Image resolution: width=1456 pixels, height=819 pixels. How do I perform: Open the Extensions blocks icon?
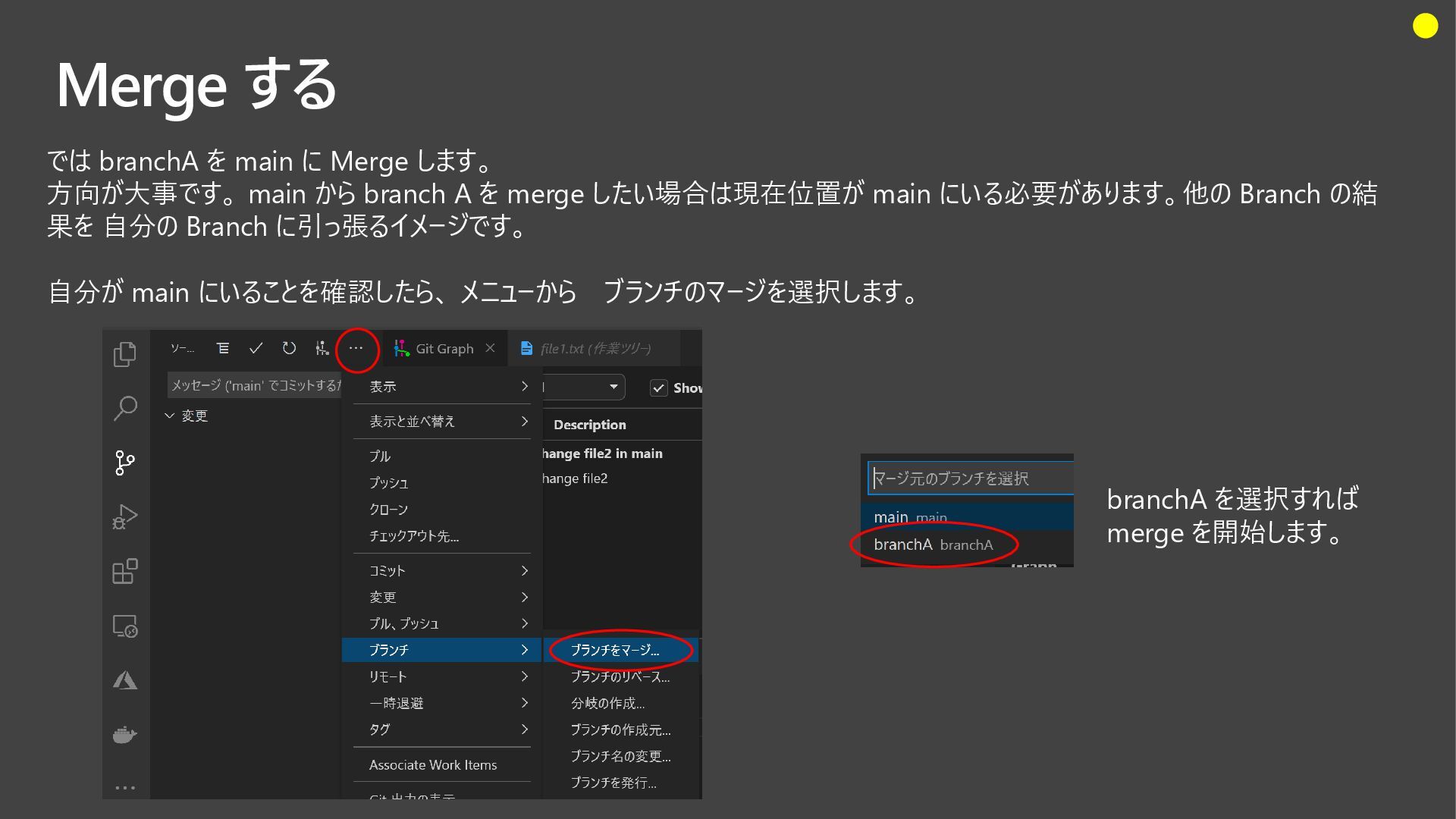(x=125, y=571)
